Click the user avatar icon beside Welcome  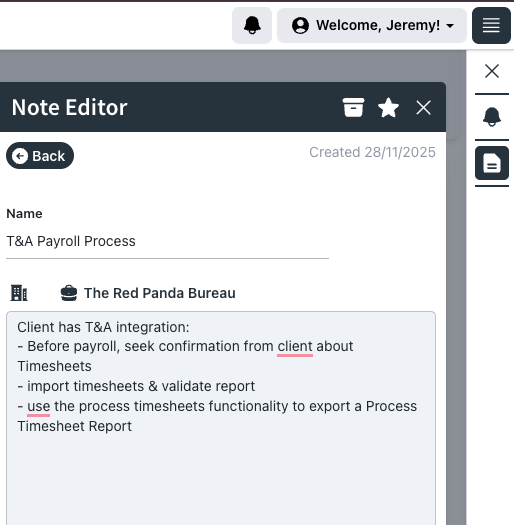pos(300,25)
